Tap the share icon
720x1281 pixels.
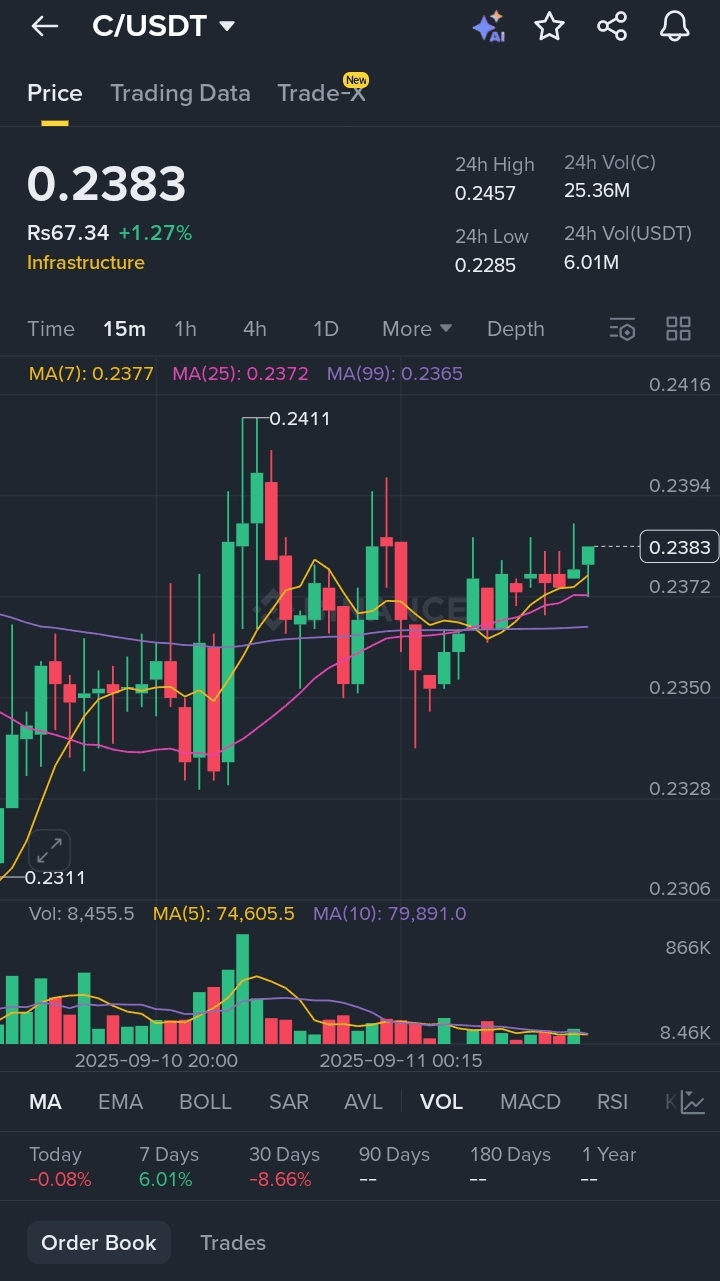point(612,27)
